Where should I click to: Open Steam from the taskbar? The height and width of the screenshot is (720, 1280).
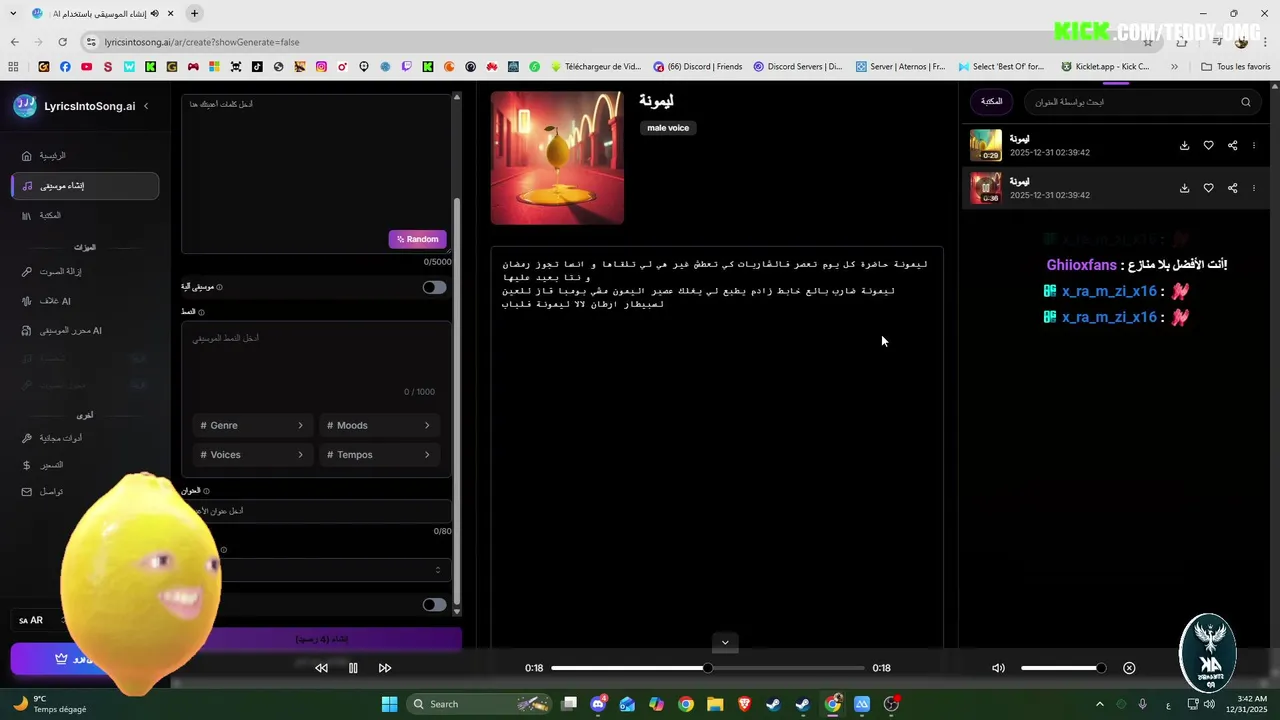(x=773, y=704)
